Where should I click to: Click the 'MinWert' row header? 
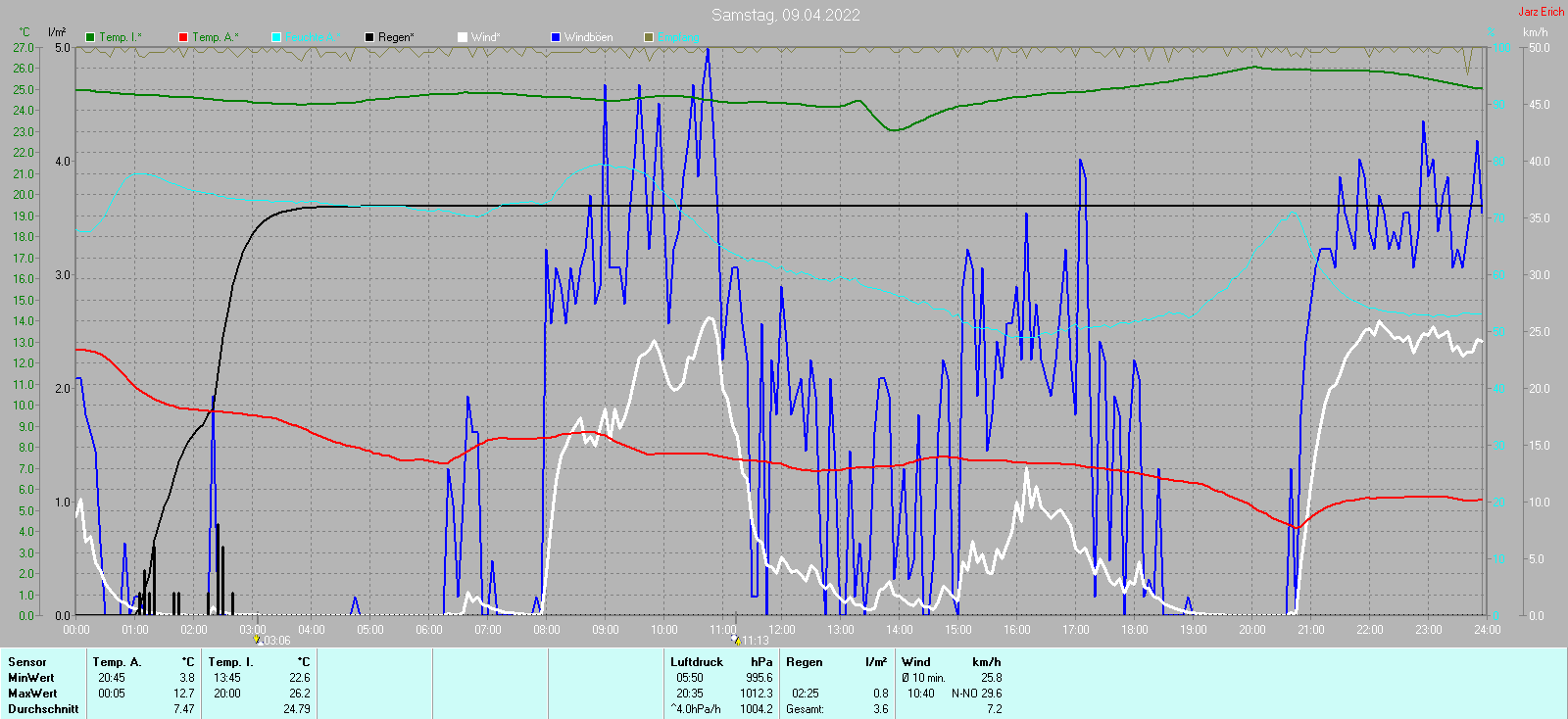(x=31, y=678)
